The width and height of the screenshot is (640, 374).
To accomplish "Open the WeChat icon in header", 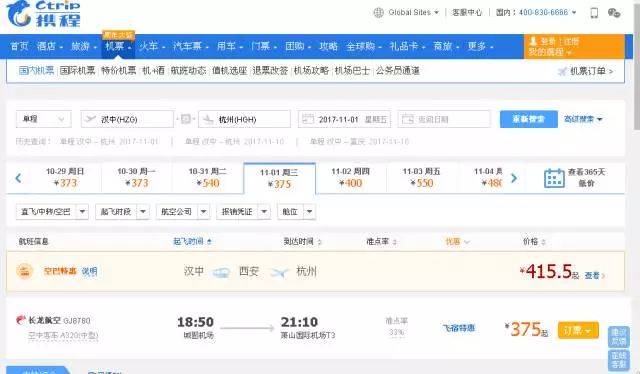I will pyautogui.click(x=614, y=13).
